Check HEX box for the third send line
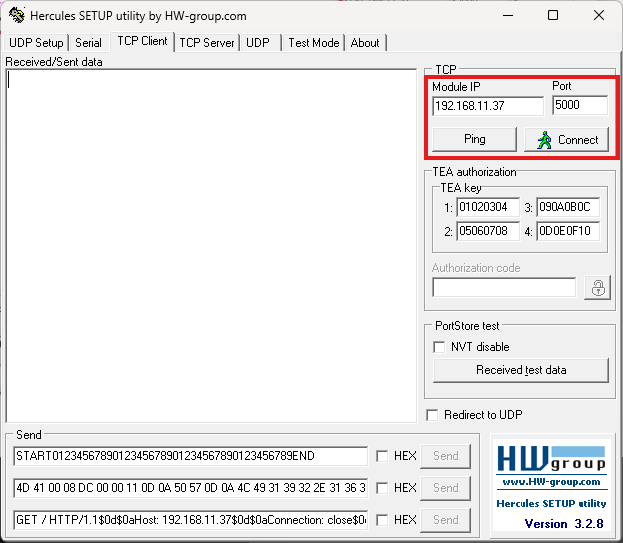The image size is (623, 543). (382, 520)
